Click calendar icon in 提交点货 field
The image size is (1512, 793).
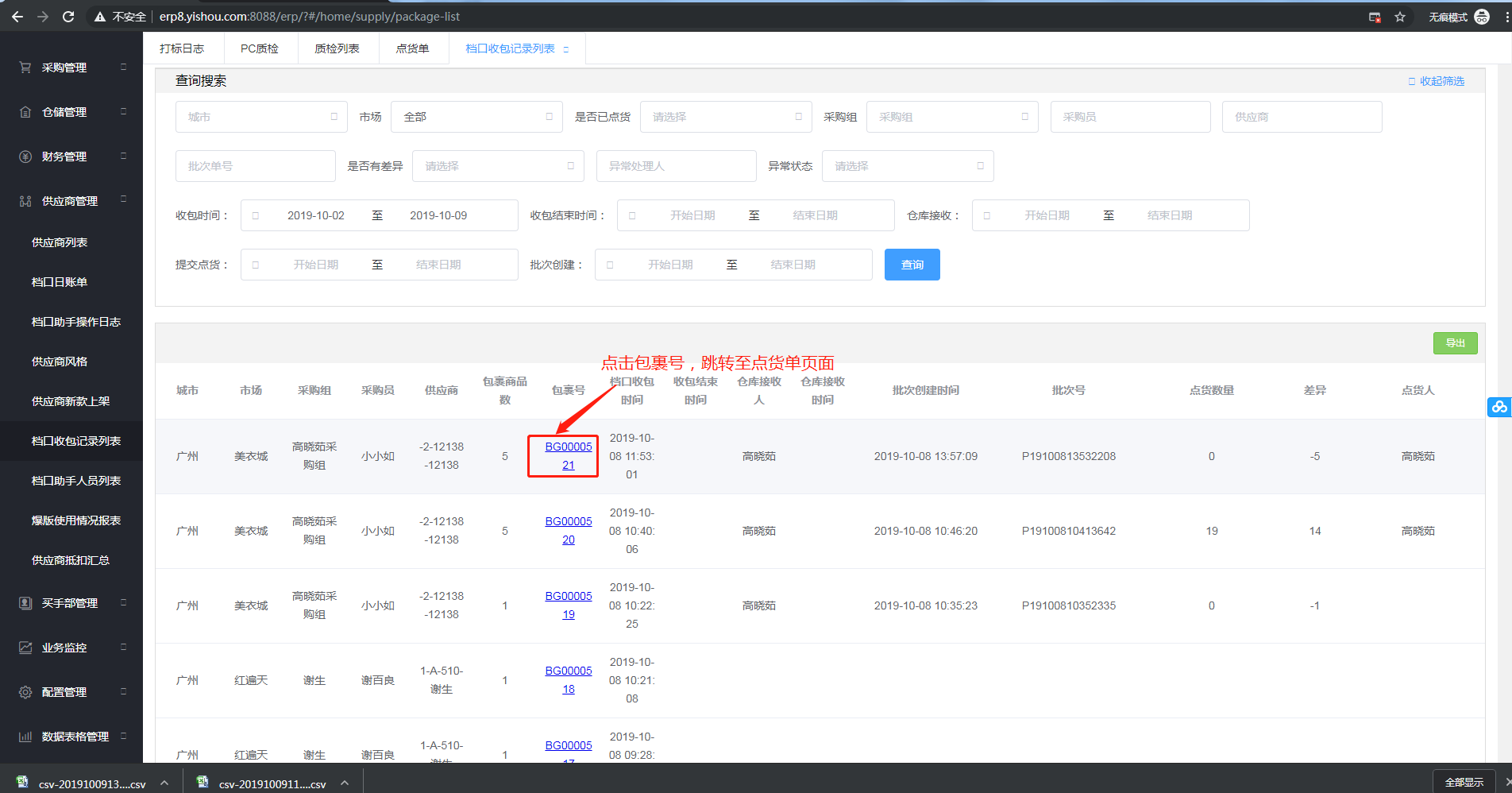click(x=256, y=265)
